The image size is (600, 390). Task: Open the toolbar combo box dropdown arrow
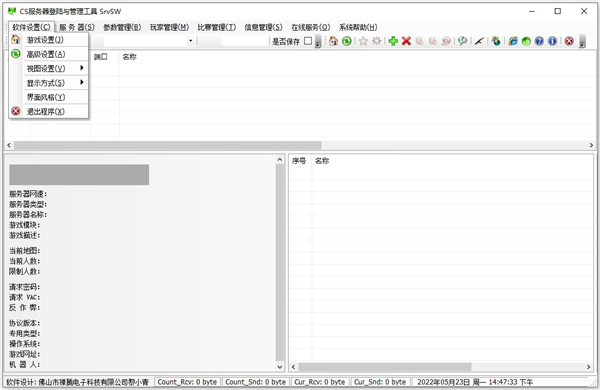(190, 41)
